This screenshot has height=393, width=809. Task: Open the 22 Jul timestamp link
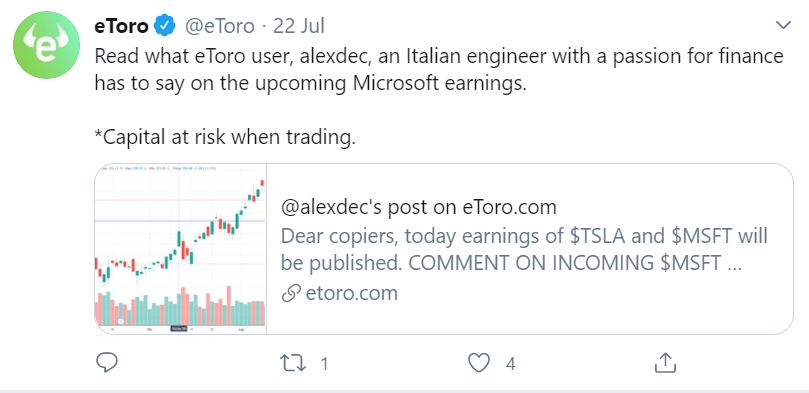point(299,26)
